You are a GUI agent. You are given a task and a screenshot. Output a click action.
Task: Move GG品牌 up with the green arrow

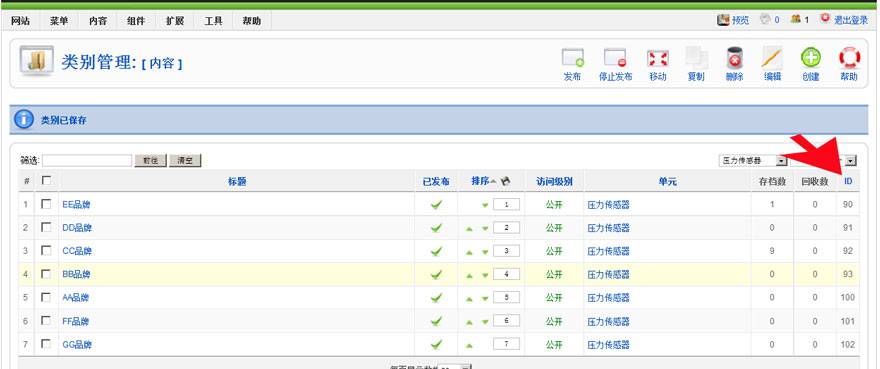tap(469, 346)
